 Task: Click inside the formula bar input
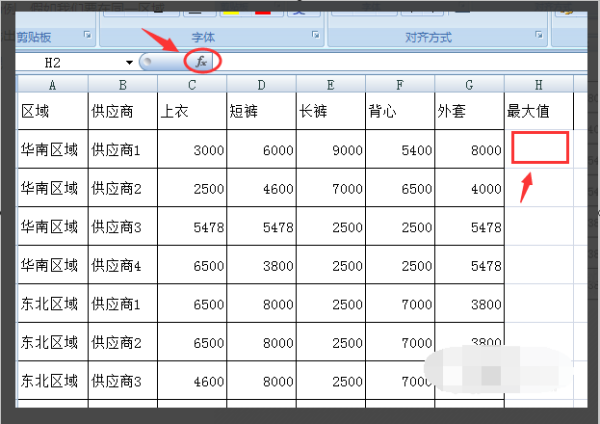coord(400,62)
